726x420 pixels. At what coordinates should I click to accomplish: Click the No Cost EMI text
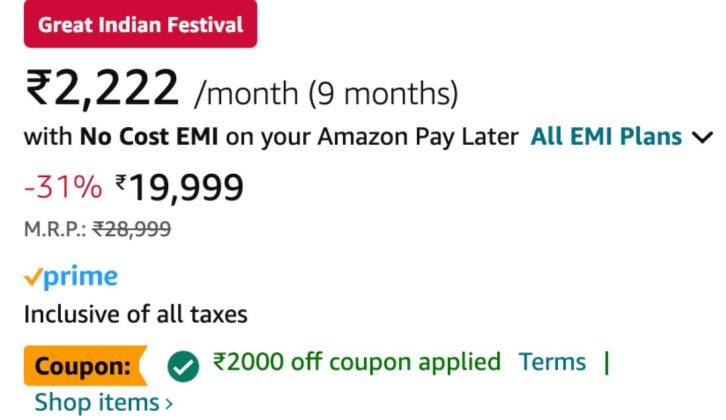pos(149,137)
